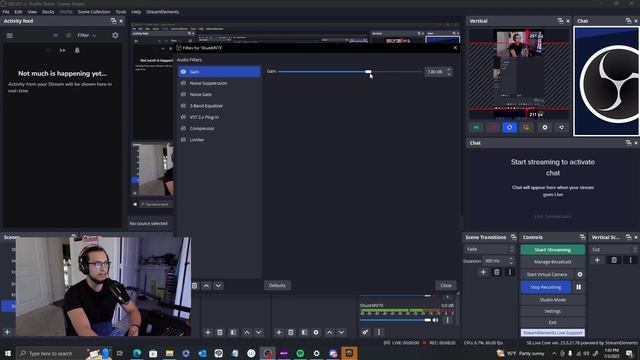Add a source with the plus icon

(x=279, y=333)
